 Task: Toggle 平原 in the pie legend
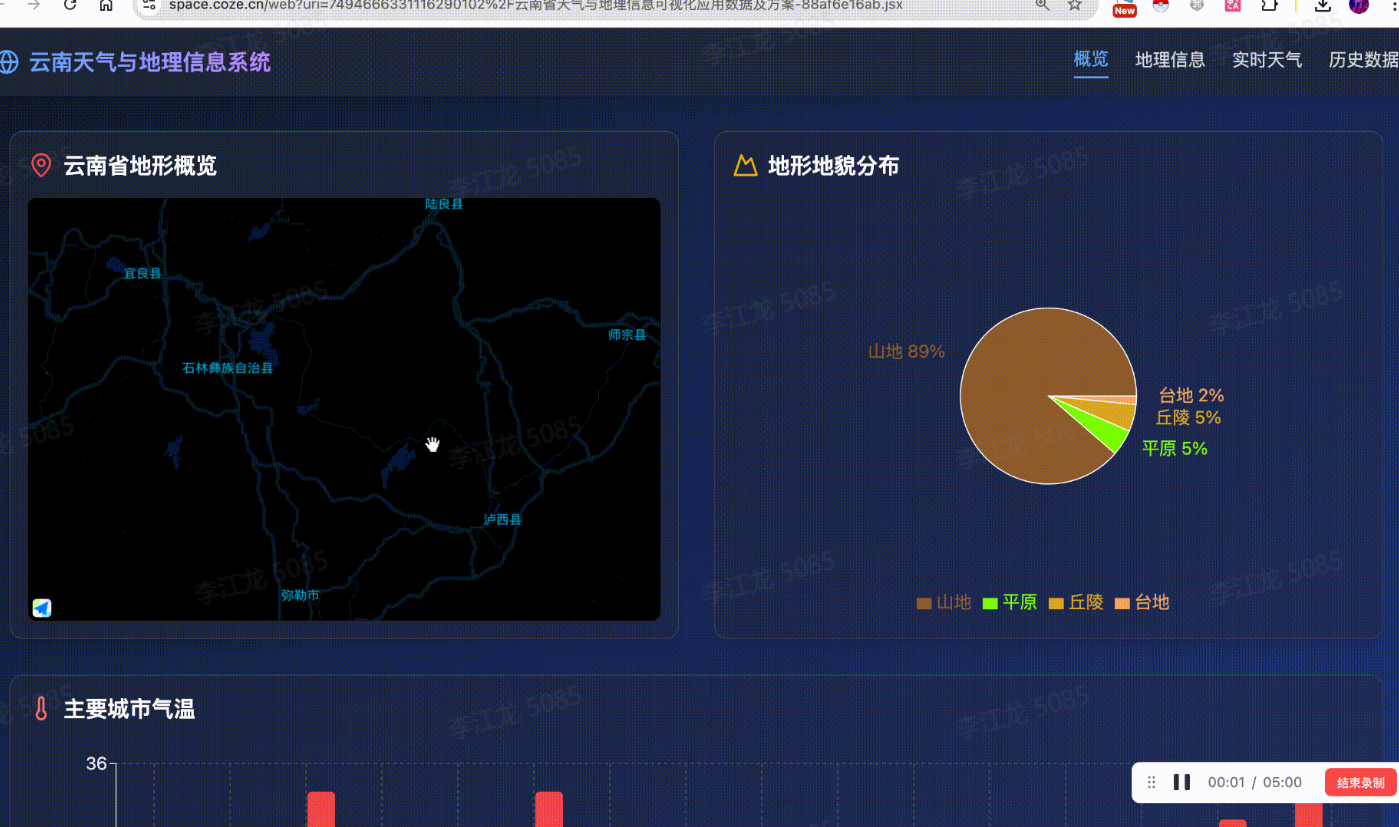(1010, 602)
